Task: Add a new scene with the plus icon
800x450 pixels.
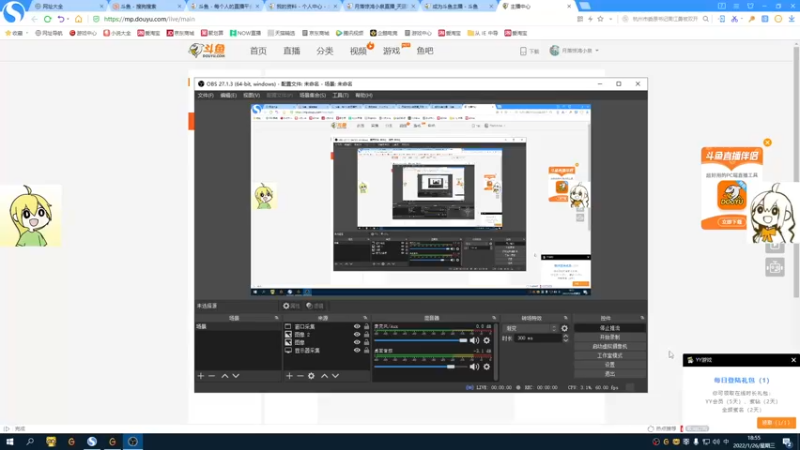Action: [x=201, y=376]
